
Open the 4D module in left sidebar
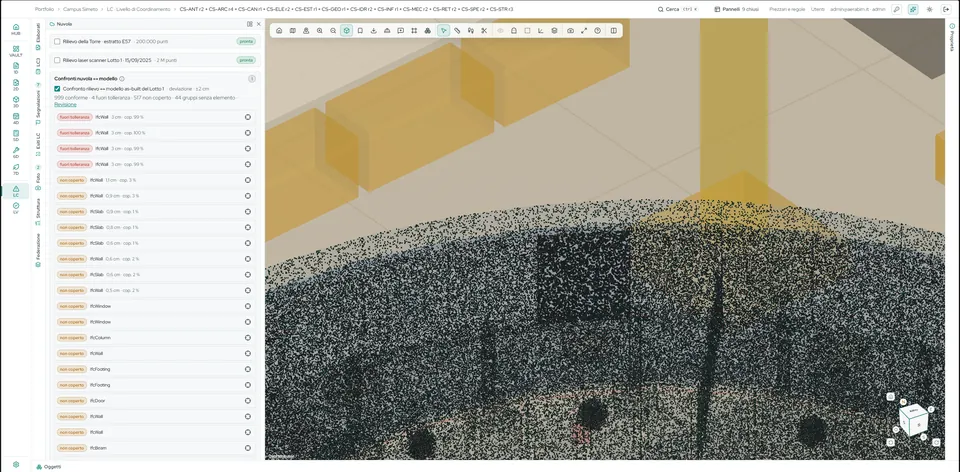(x=16, y=118)
